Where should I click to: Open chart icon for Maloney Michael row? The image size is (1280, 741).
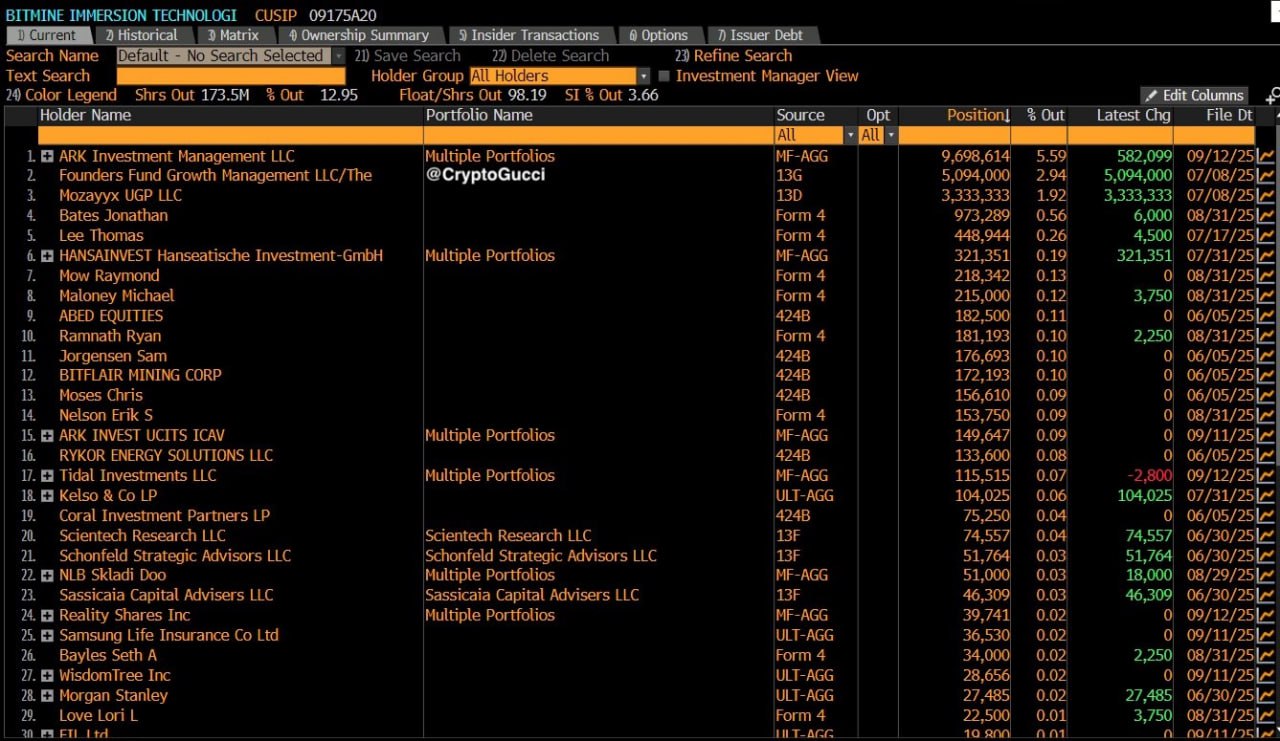1266,296
